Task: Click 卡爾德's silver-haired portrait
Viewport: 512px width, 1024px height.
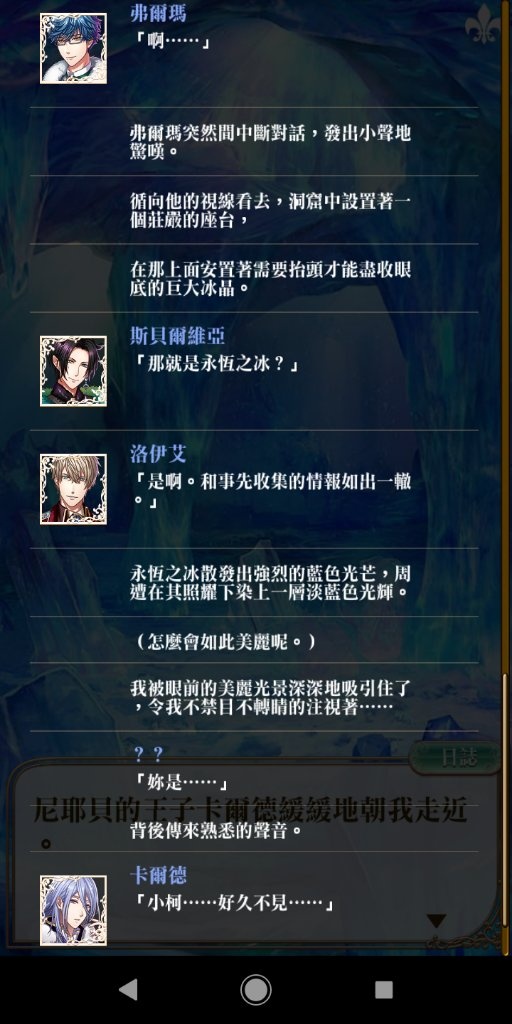Action: point(73,910)
